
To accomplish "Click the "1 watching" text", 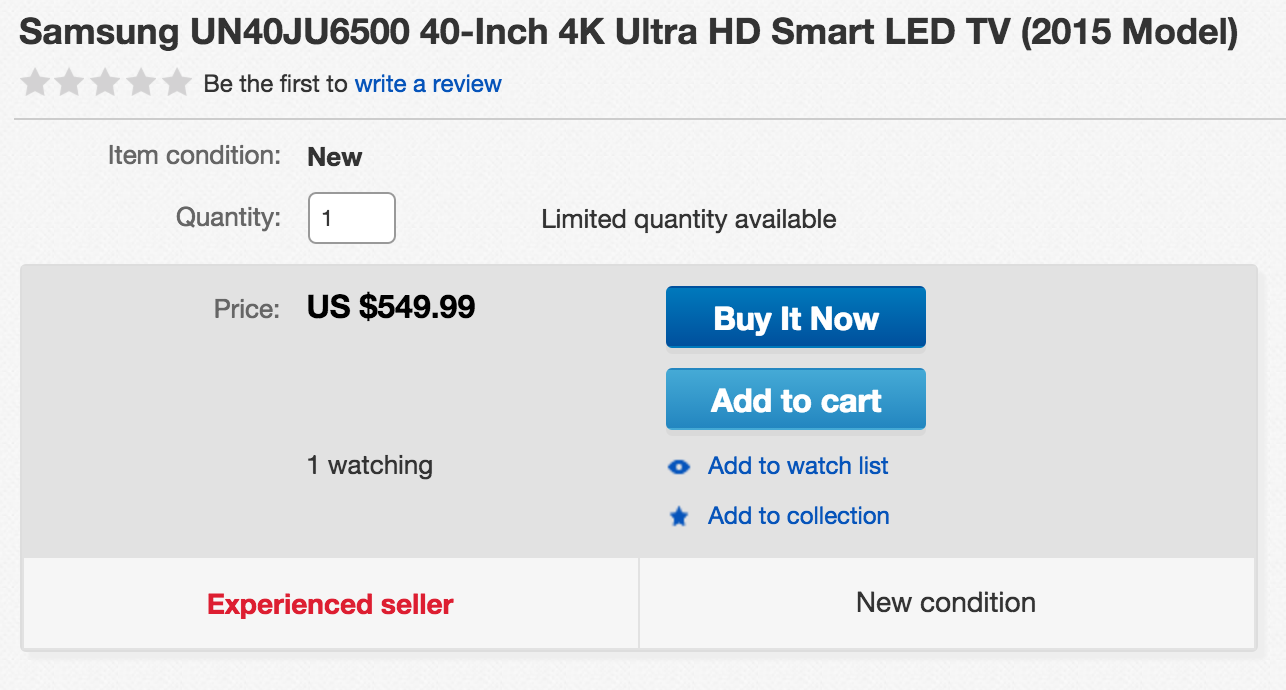I will click(370, 466).
